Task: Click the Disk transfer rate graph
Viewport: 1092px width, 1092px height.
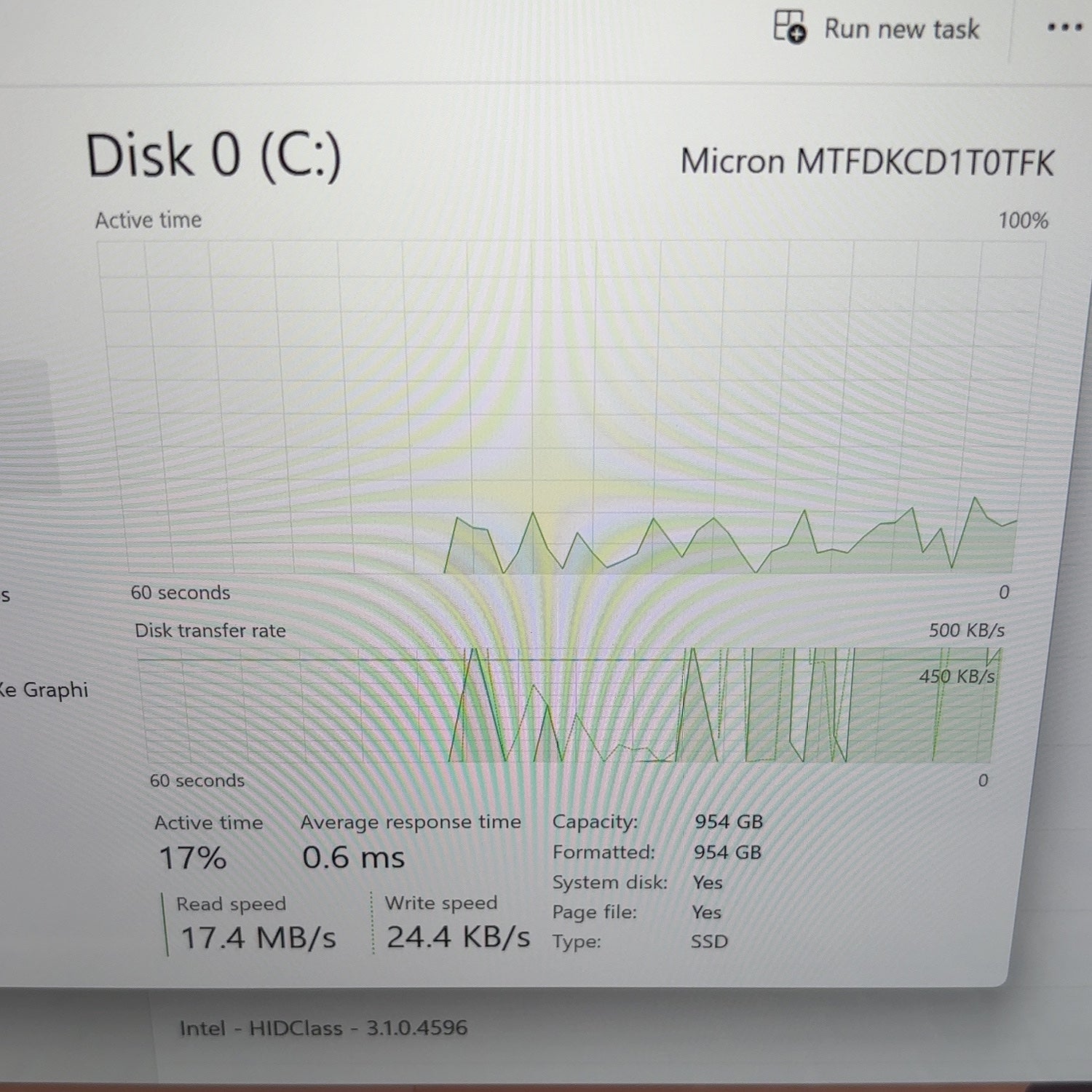Action: point(569,705)
